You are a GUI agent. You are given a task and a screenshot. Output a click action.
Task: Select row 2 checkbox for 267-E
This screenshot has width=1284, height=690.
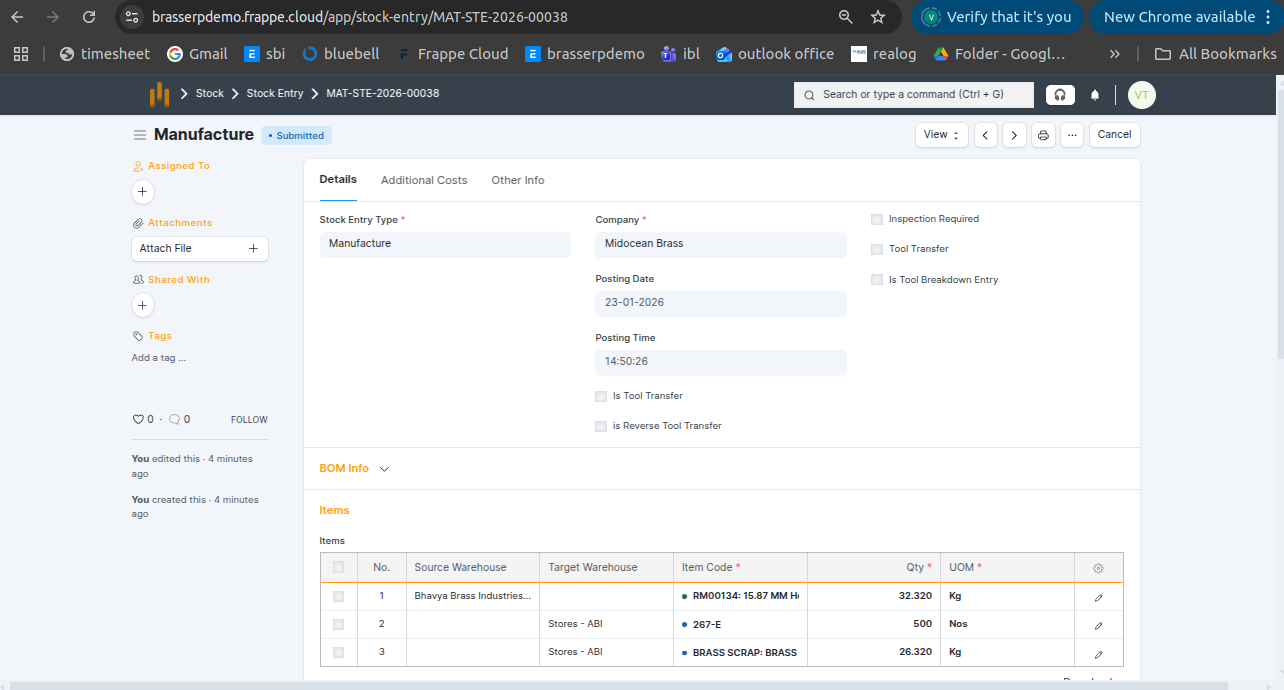click(338, 624)
